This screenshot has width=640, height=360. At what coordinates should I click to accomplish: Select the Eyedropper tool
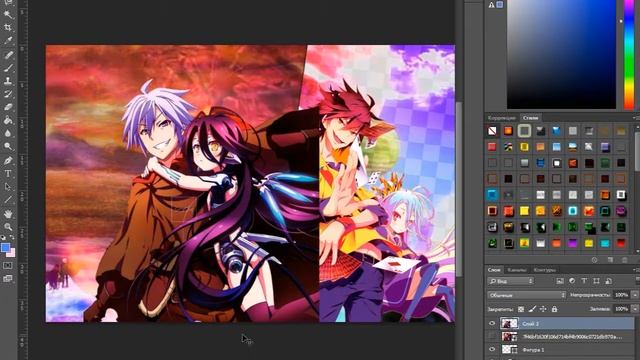pyautogui.click(x=8, y=40)
